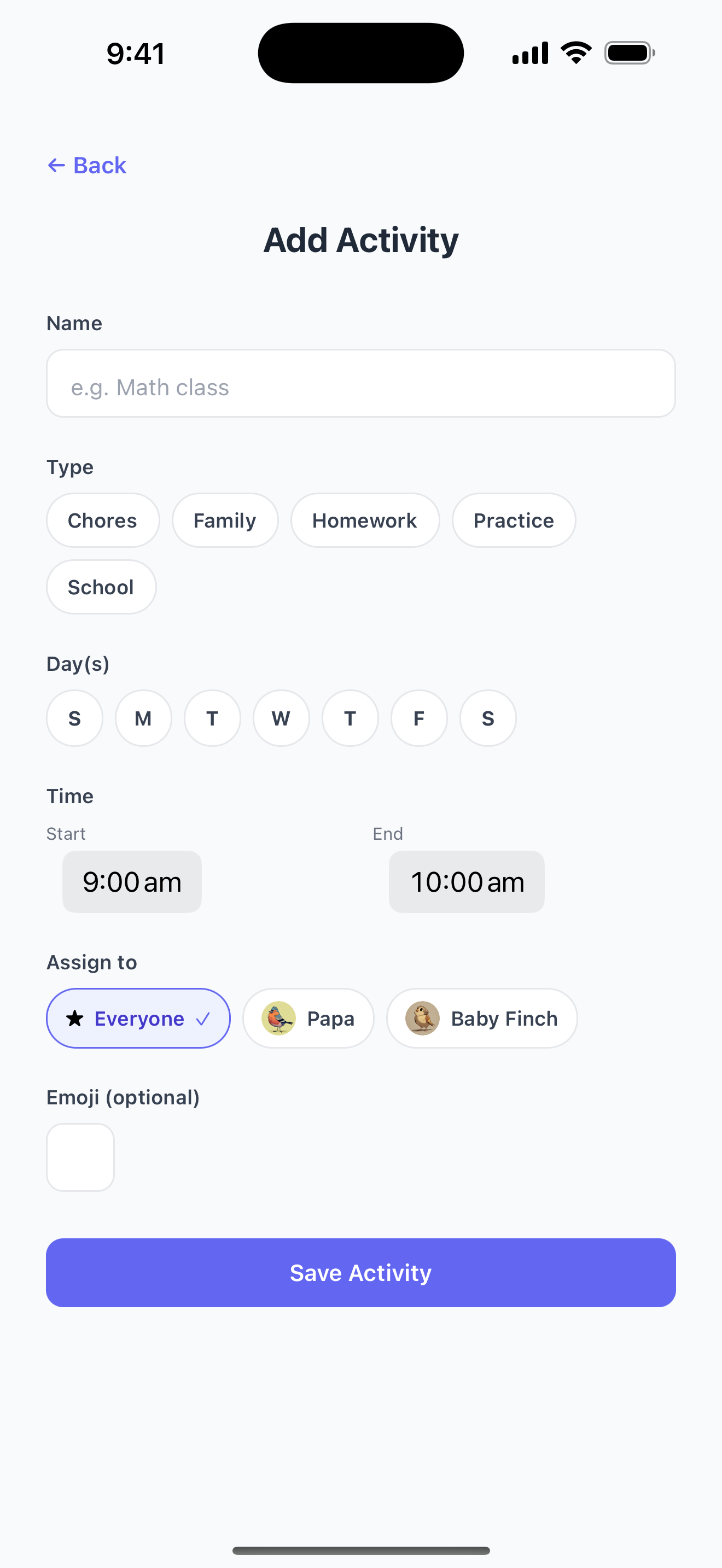
Task: Click the checkmark icon inside Everyone chip
Action: pos(203,1018)
